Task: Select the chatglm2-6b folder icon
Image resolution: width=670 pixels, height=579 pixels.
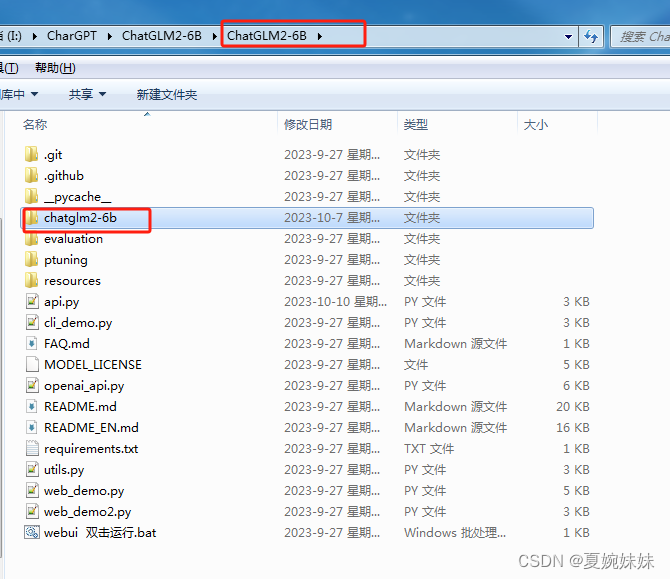Action: 31,217
